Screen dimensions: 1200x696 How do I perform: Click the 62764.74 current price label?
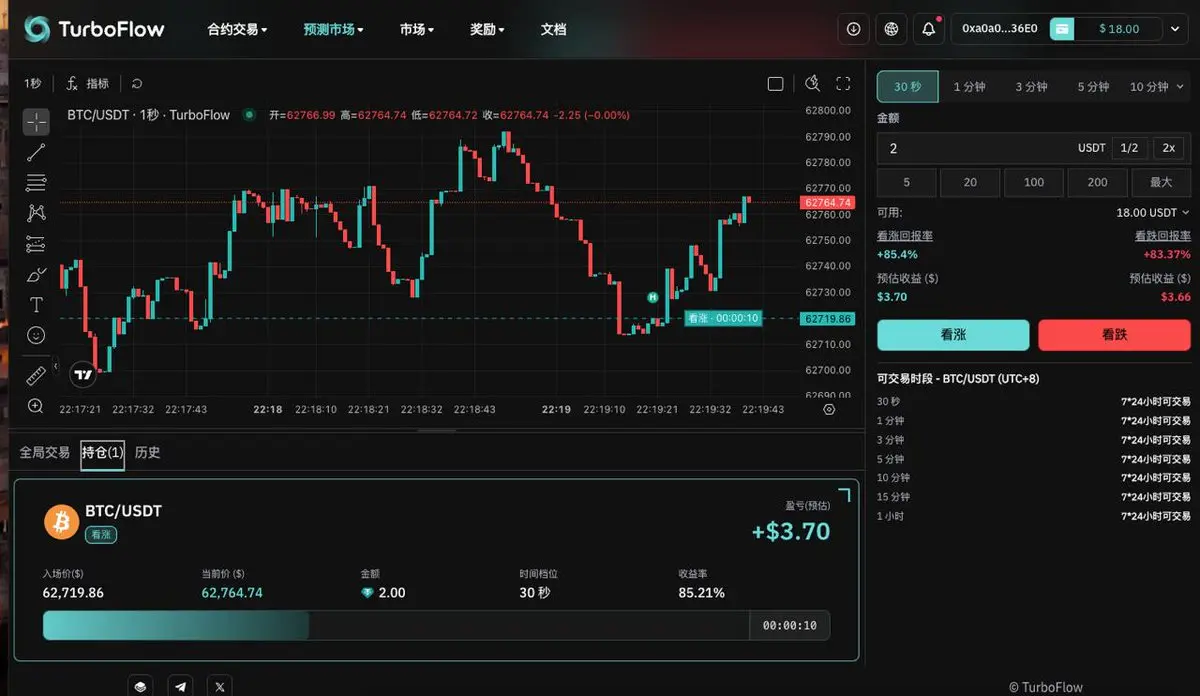827,202
